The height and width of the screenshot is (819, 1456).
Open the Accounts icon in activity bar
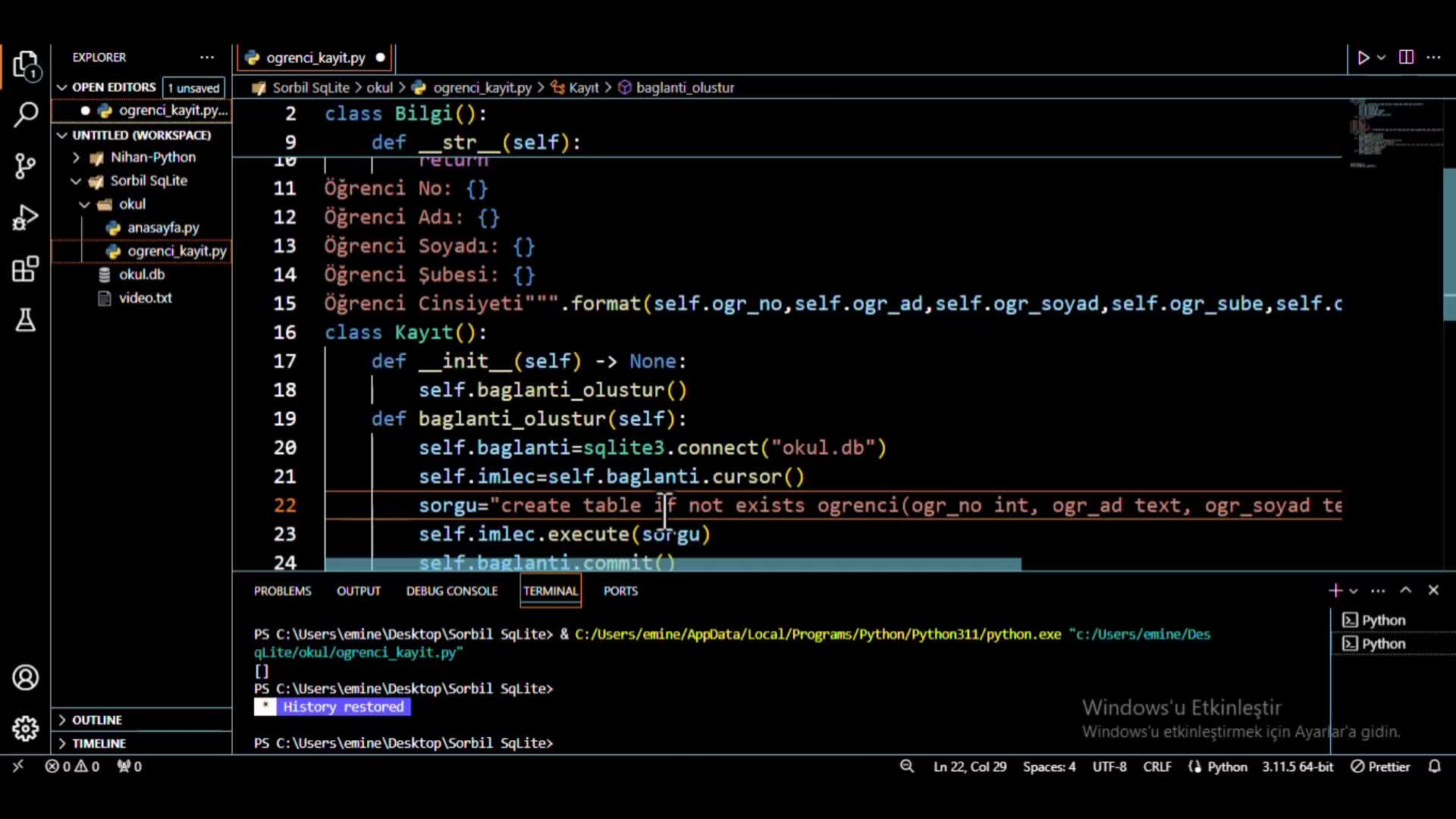click(26, 677)
